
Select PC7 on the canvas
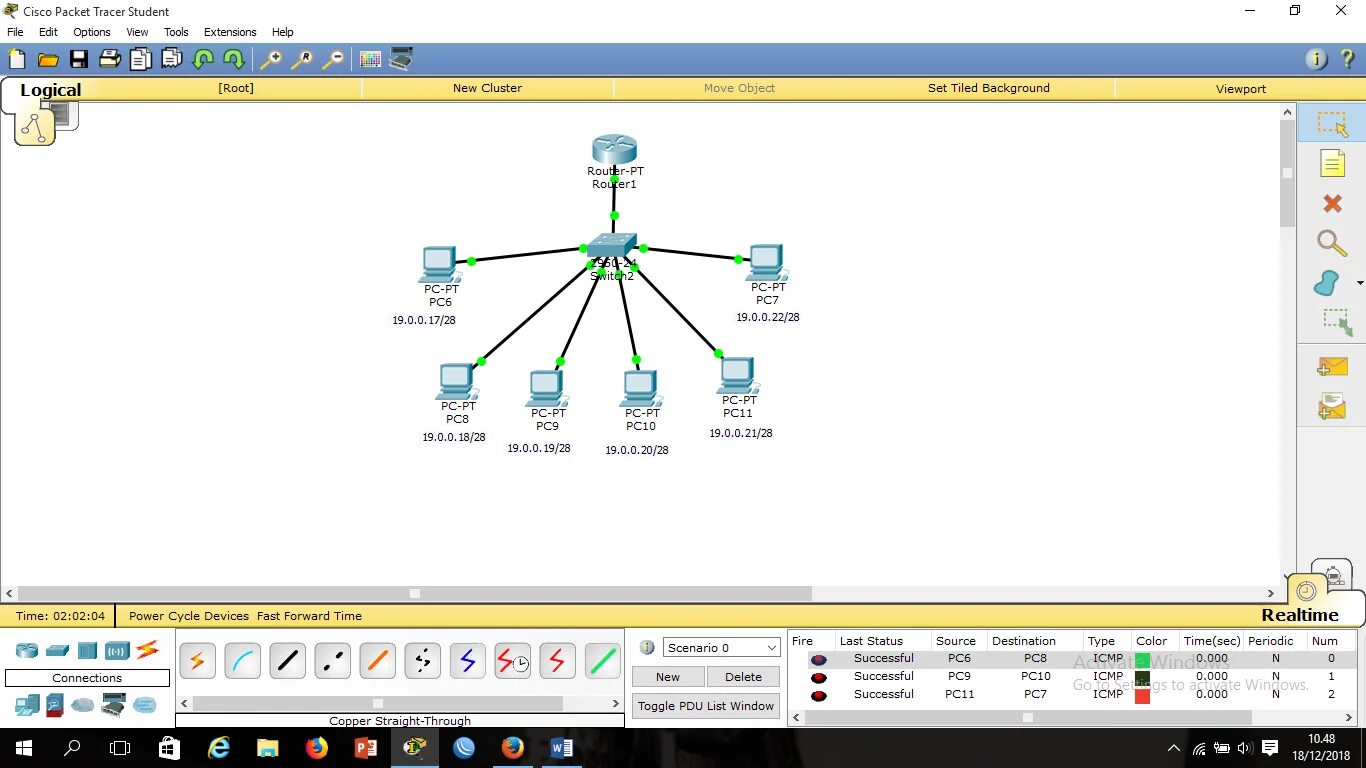766,263
